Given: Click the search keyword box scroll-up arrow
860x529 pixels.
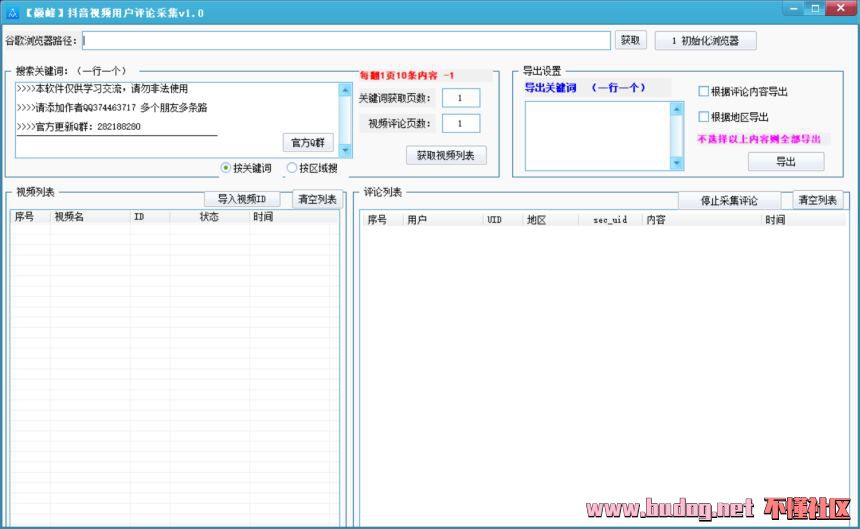Looking at the screenshot, I should (x=345, y=89).
